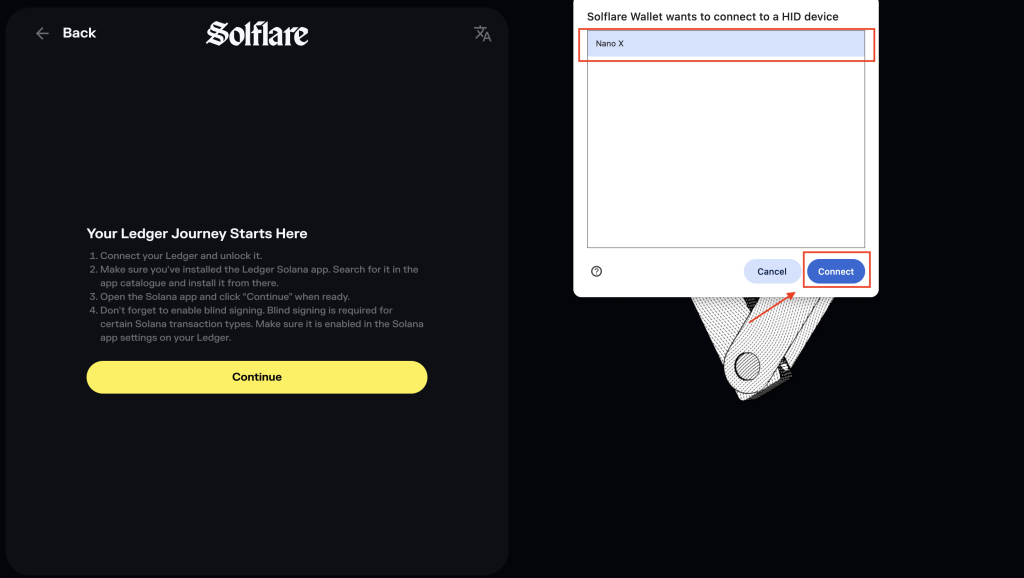
Task: Click the red arrow pointing at Connect
Action: pos(770,307)
